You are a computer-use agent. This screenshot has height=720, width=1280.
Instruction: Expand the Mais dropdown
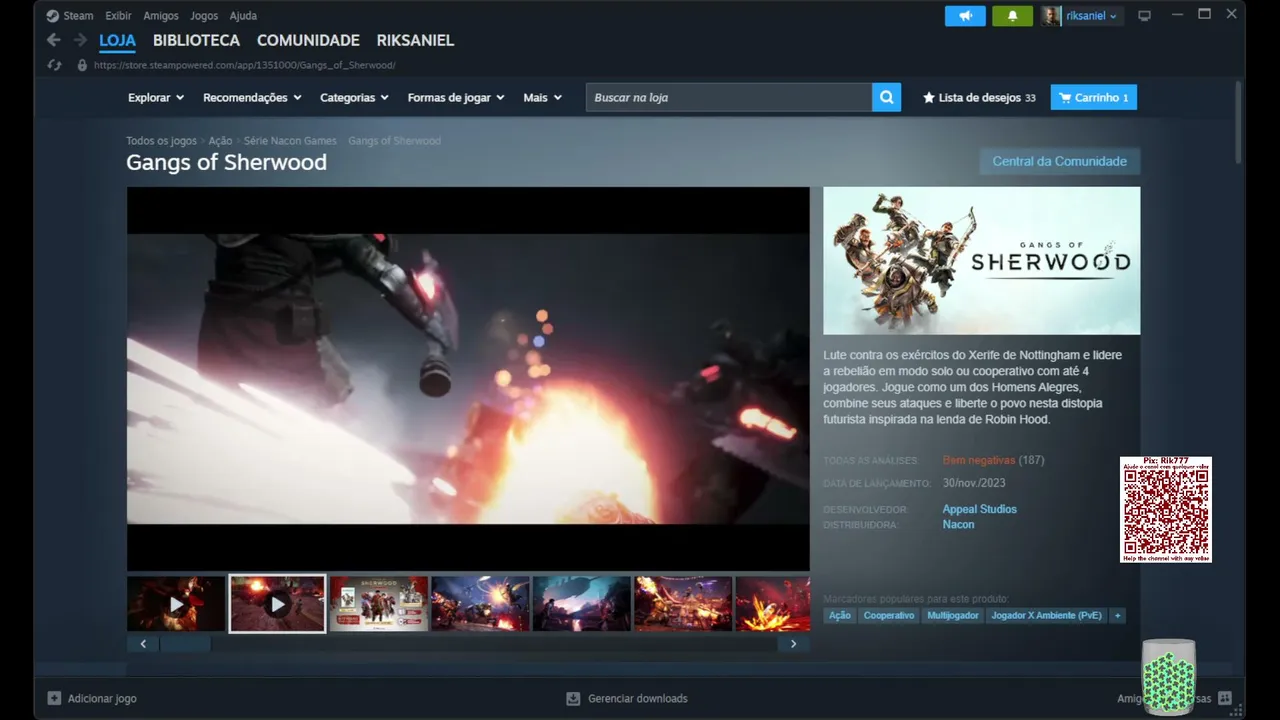[542, 98]
